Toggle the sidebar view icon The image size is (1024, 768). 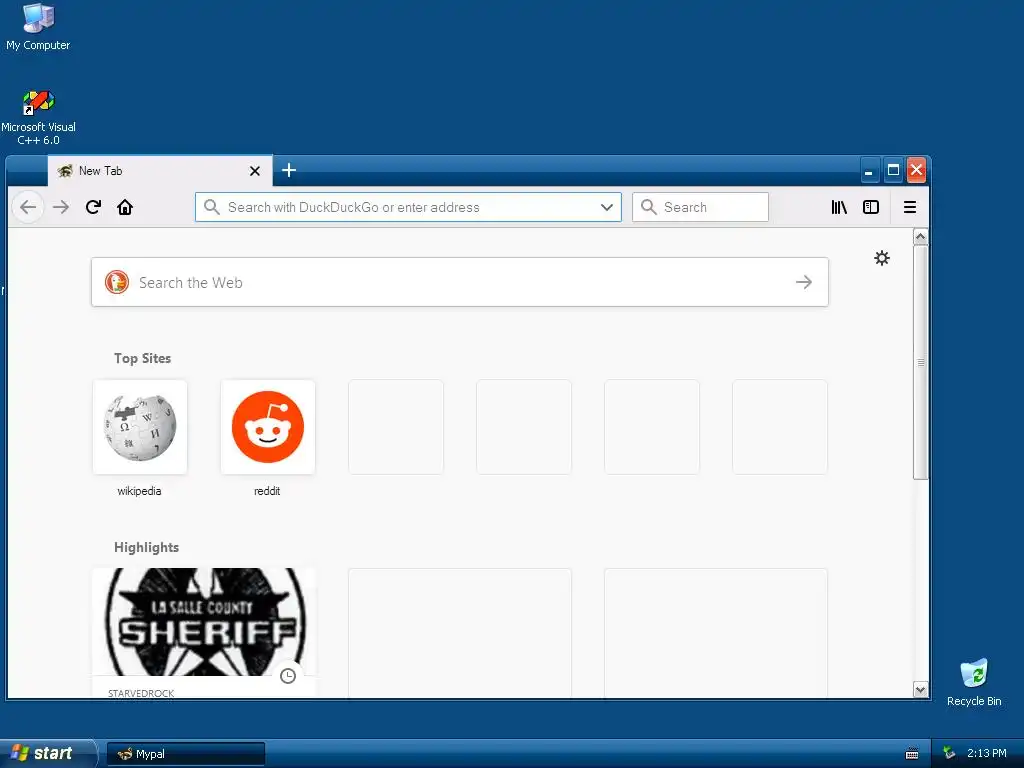click(x=871, y=207)
